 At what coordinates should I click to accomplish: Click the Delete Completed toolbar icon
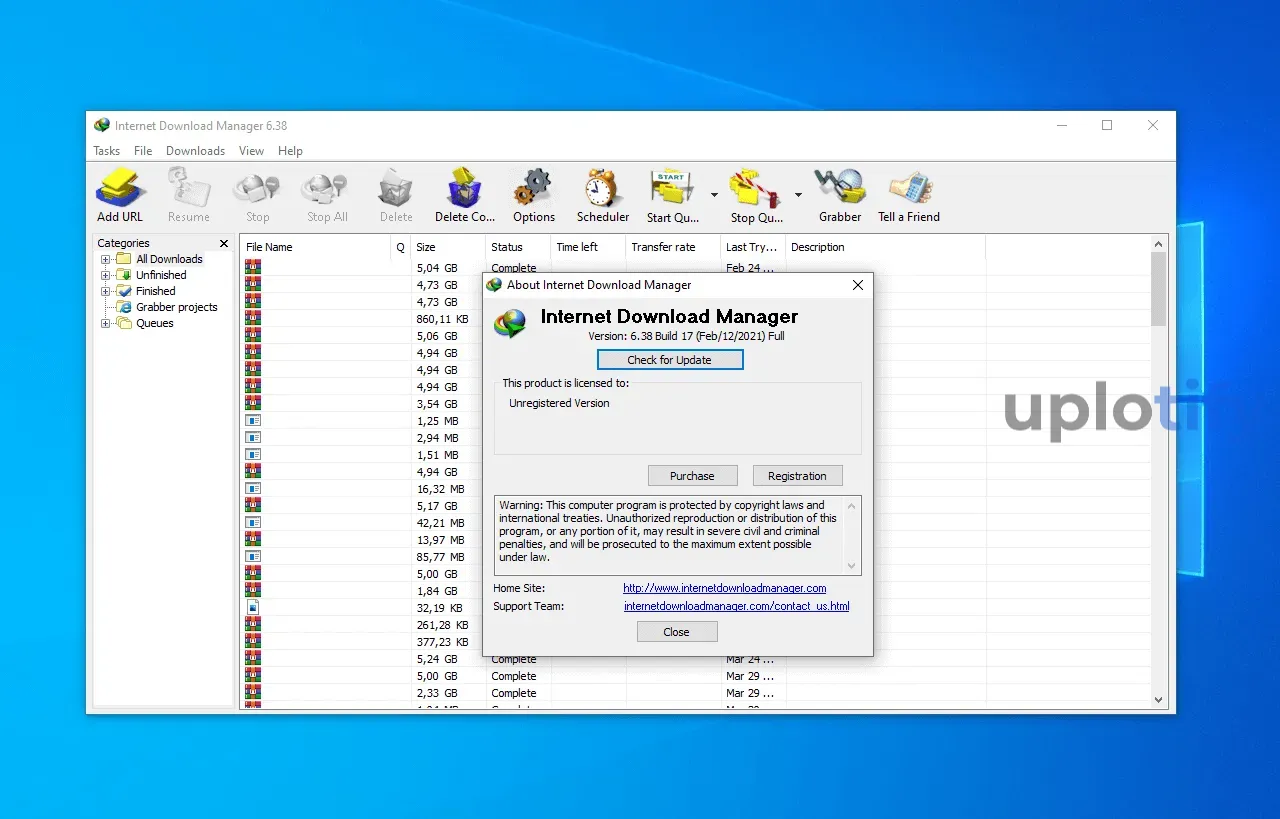(465, 189)
